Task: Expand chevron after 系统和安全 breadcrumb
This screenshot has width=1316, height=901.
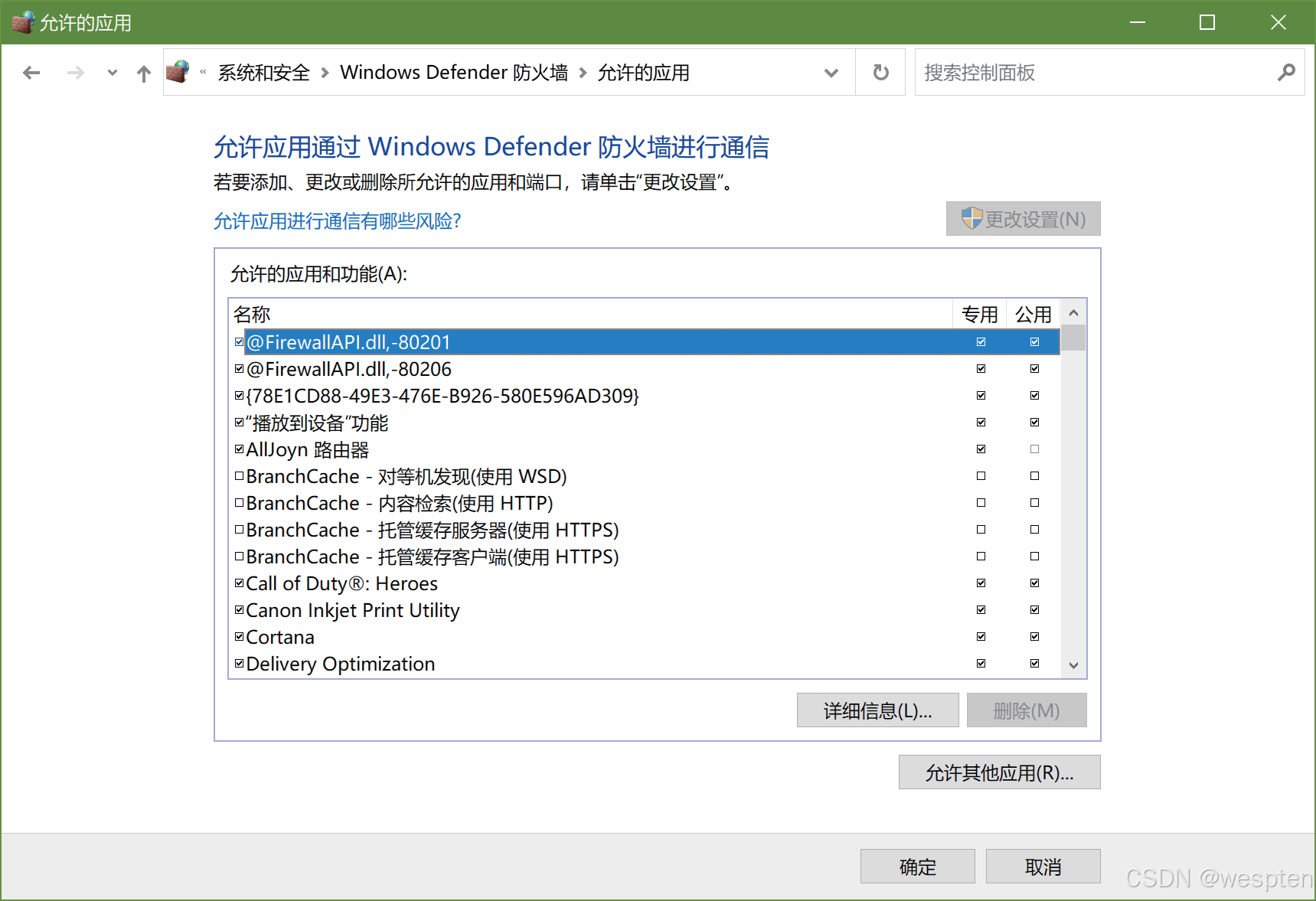Action: pos(325,73)
